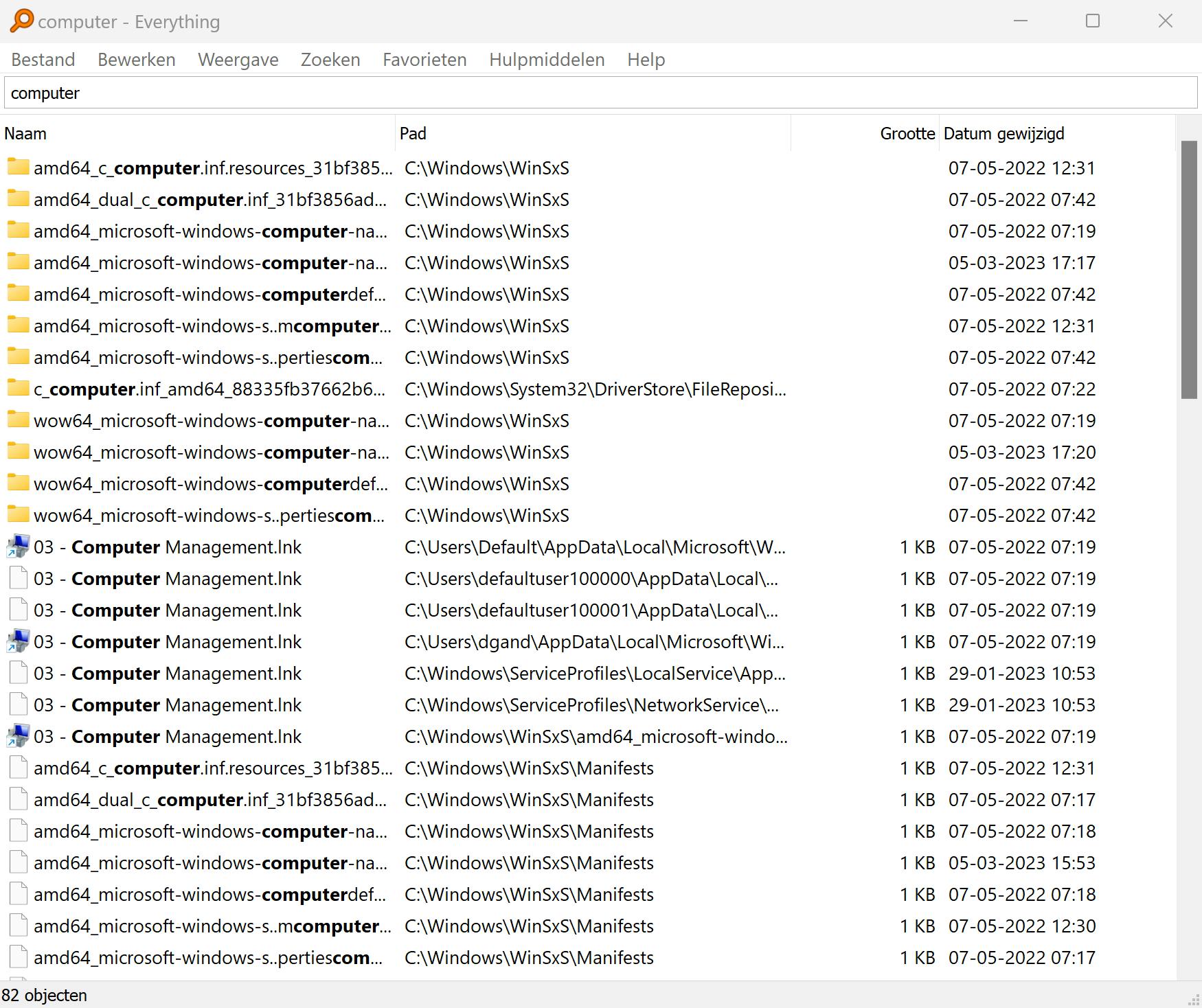This screenshot has height=1008, width=1202.
Task: Click the path C:\Windows\ServiceProfiles\LocalService\App...
Action: [595, 674]
